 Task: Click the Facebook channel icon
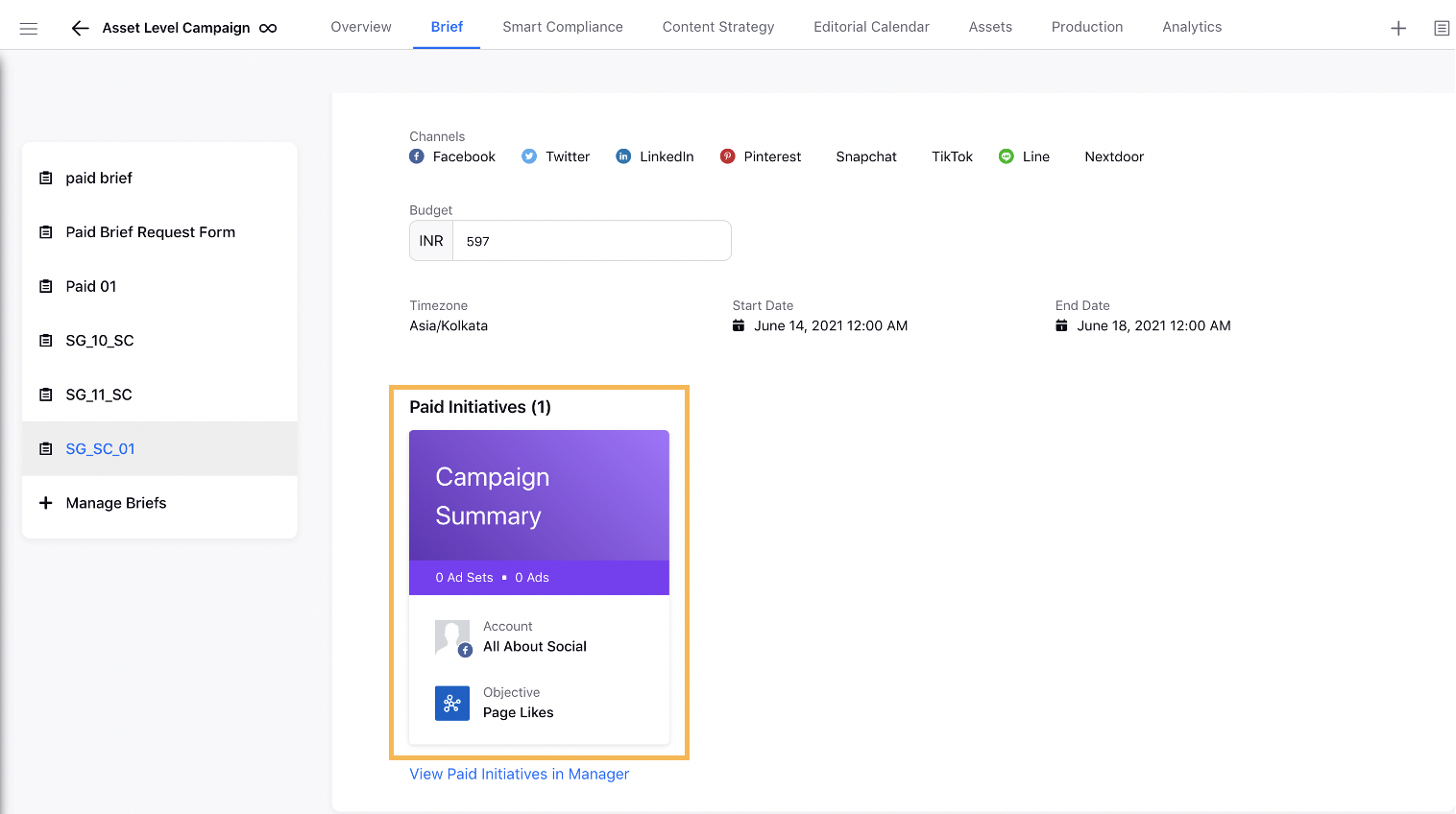tap(417, 156)
